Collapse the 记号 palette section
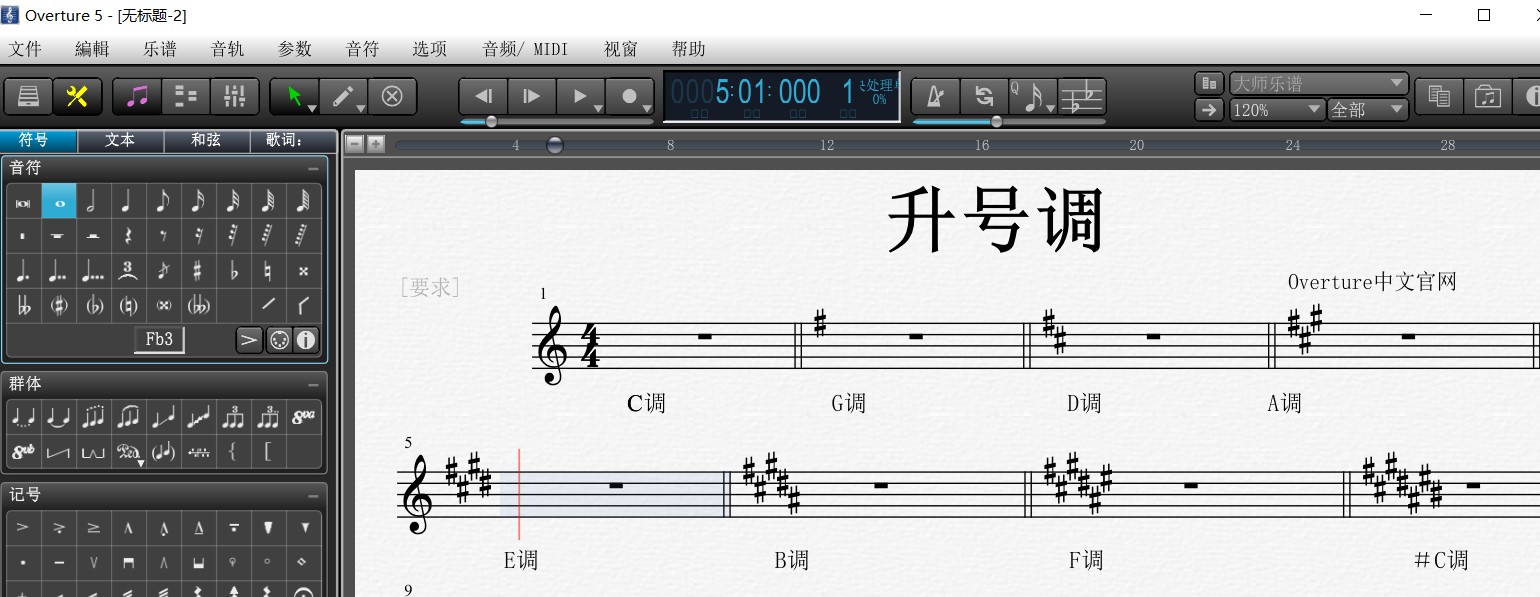1540x597 pixels. pyautogui.click(x=311, y=494)
